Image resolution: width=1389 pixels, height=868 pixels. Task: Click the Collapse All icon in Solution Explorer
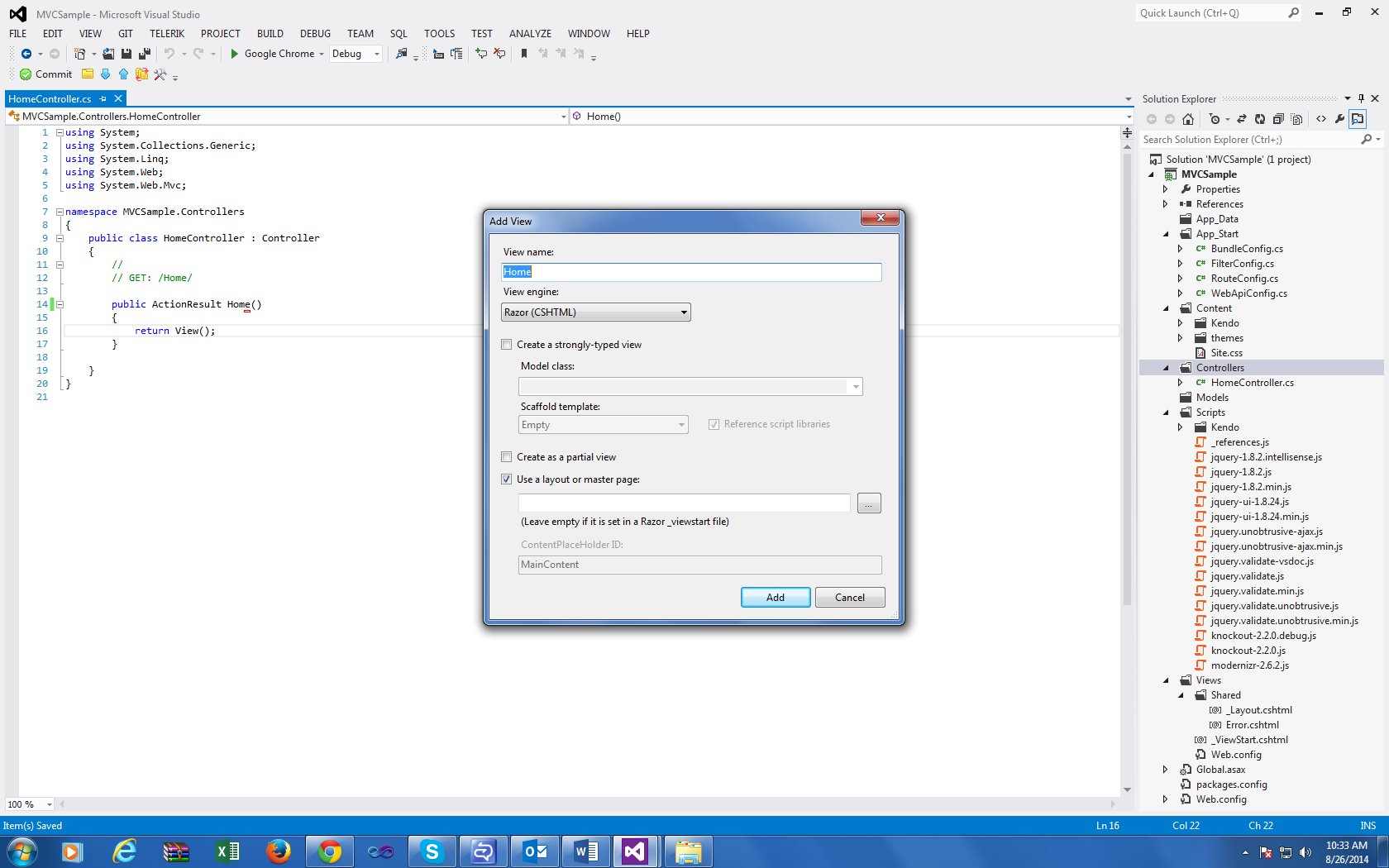1278,119
